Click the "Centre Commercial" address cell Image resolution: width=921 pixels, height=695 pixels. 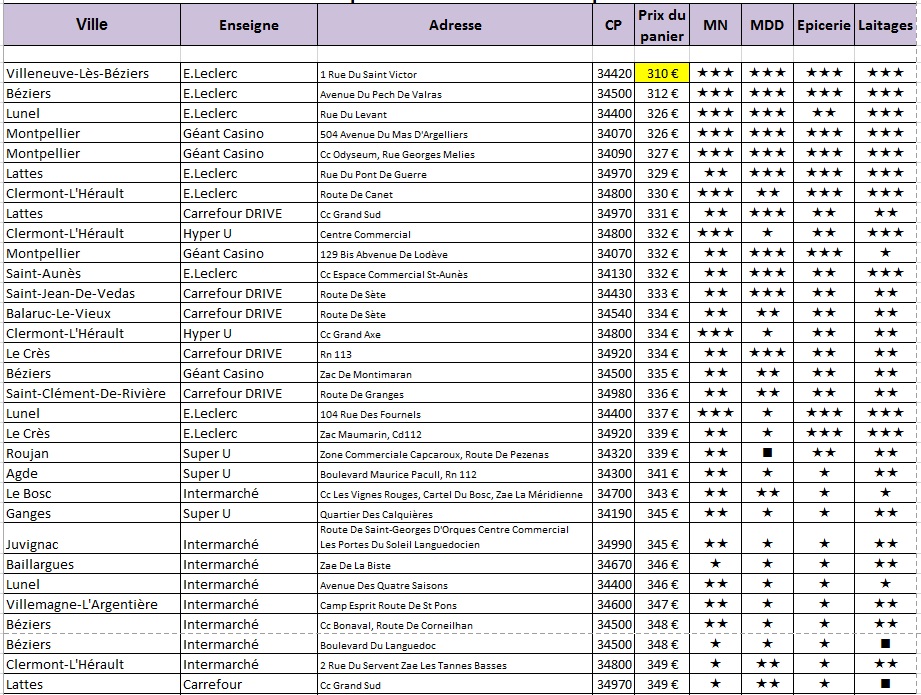455,233
